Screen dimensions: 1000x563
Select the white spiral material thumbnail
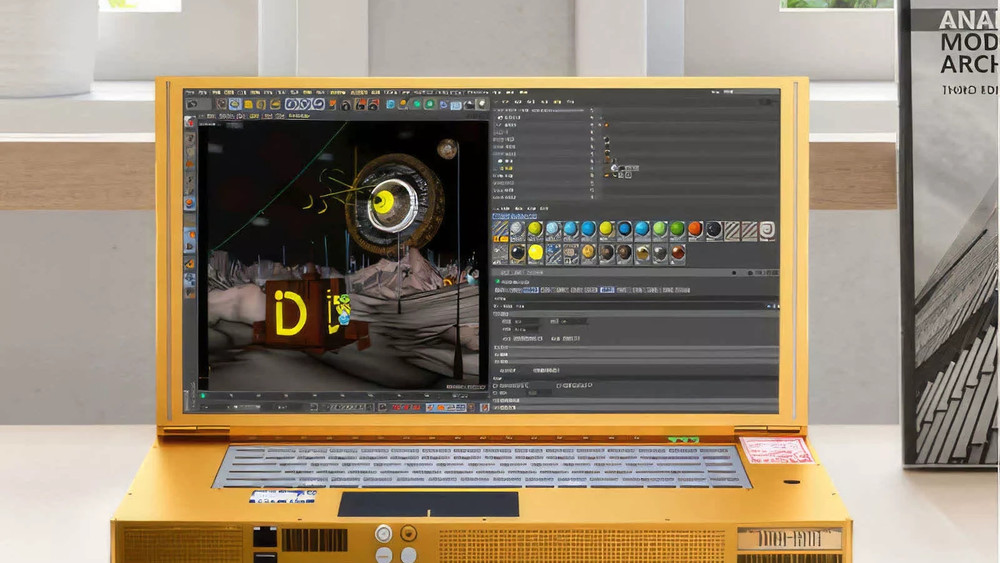(767, 229)
